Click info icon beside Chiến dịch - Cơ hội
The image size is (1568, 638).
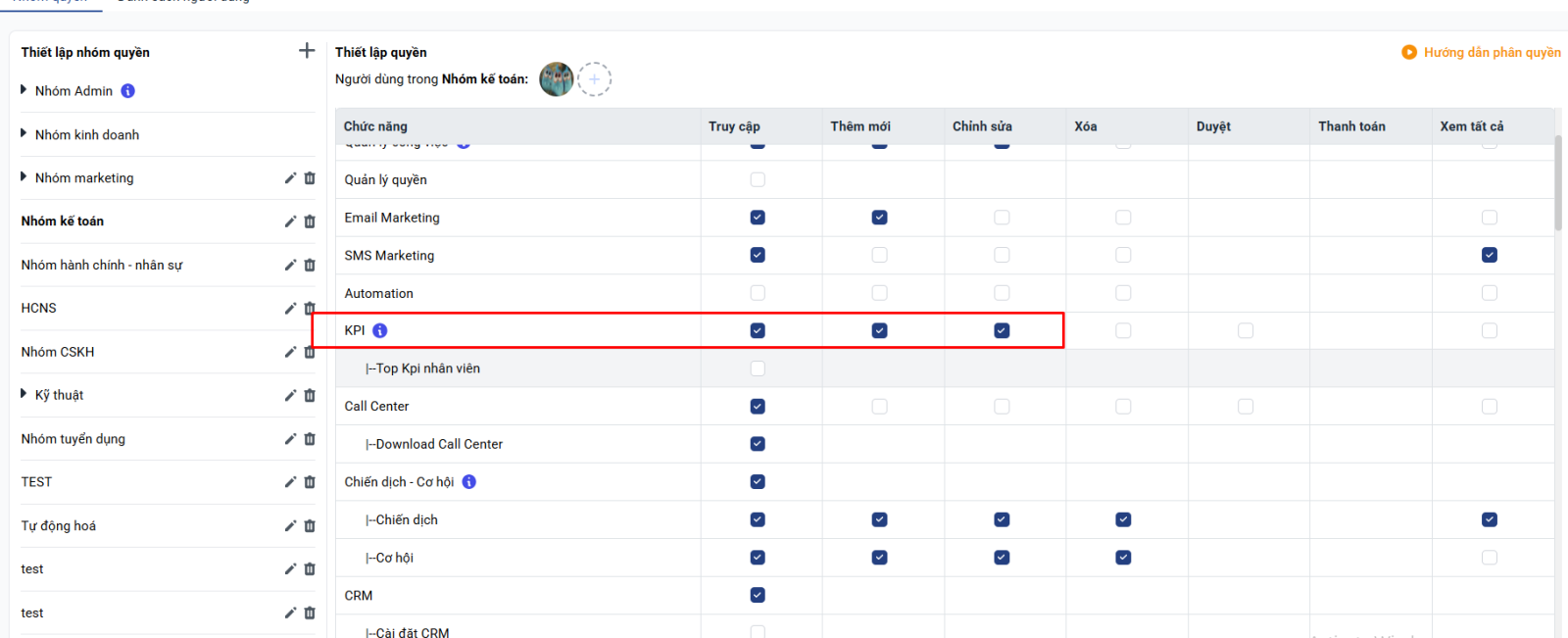point(469,482)
